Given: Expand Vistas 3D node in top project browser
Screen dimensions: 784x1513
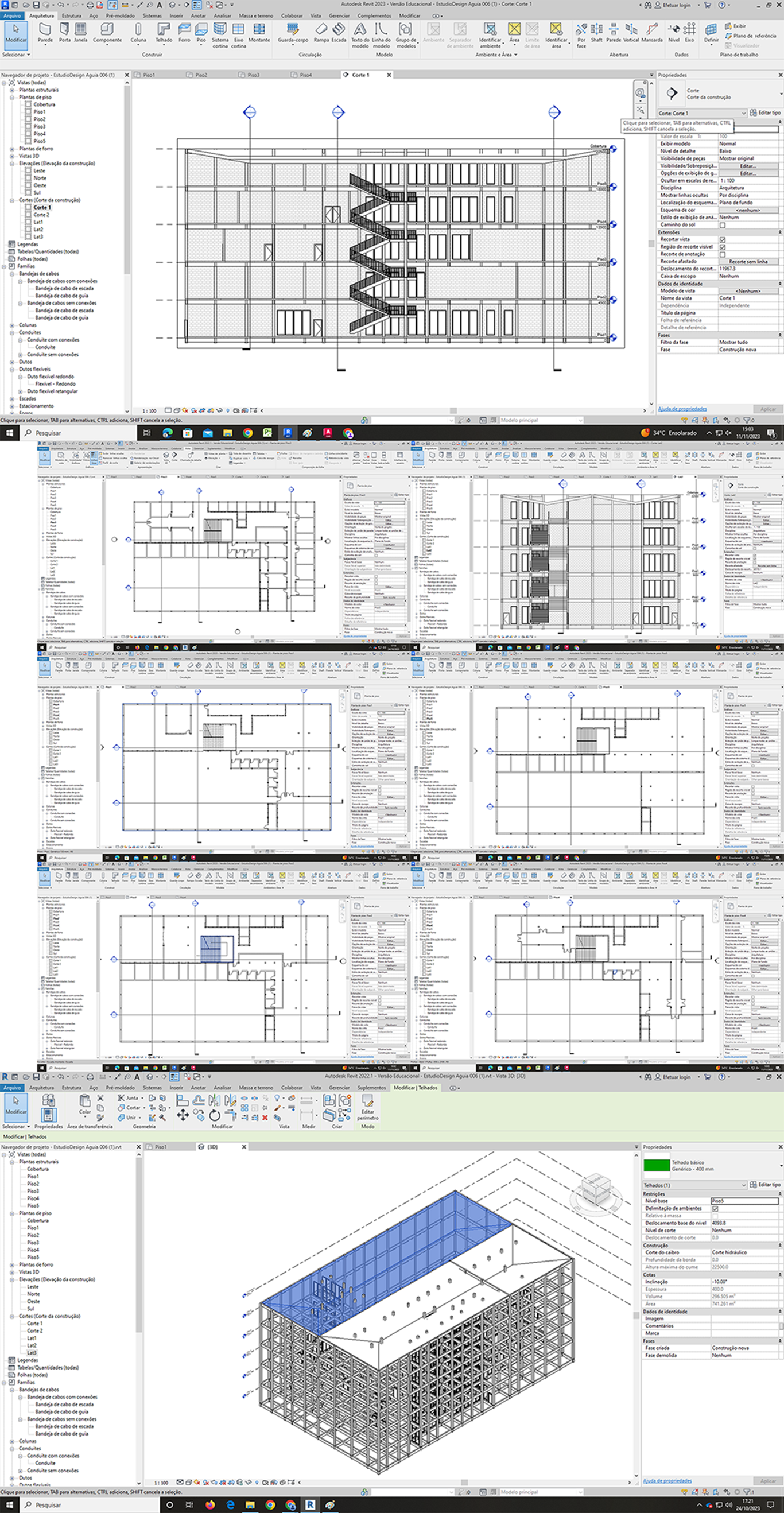Looking at the screenshot, I should click(11, 156).
